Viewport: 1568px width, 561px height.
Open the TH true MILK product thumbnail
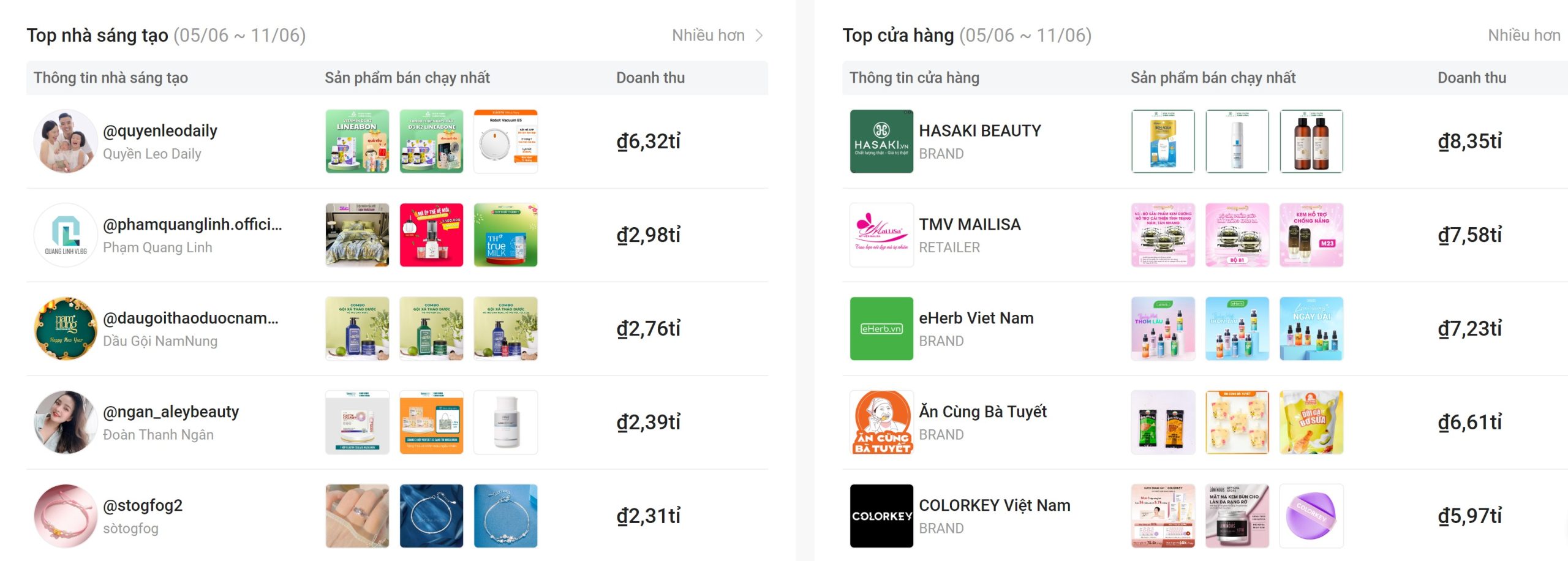506,235
